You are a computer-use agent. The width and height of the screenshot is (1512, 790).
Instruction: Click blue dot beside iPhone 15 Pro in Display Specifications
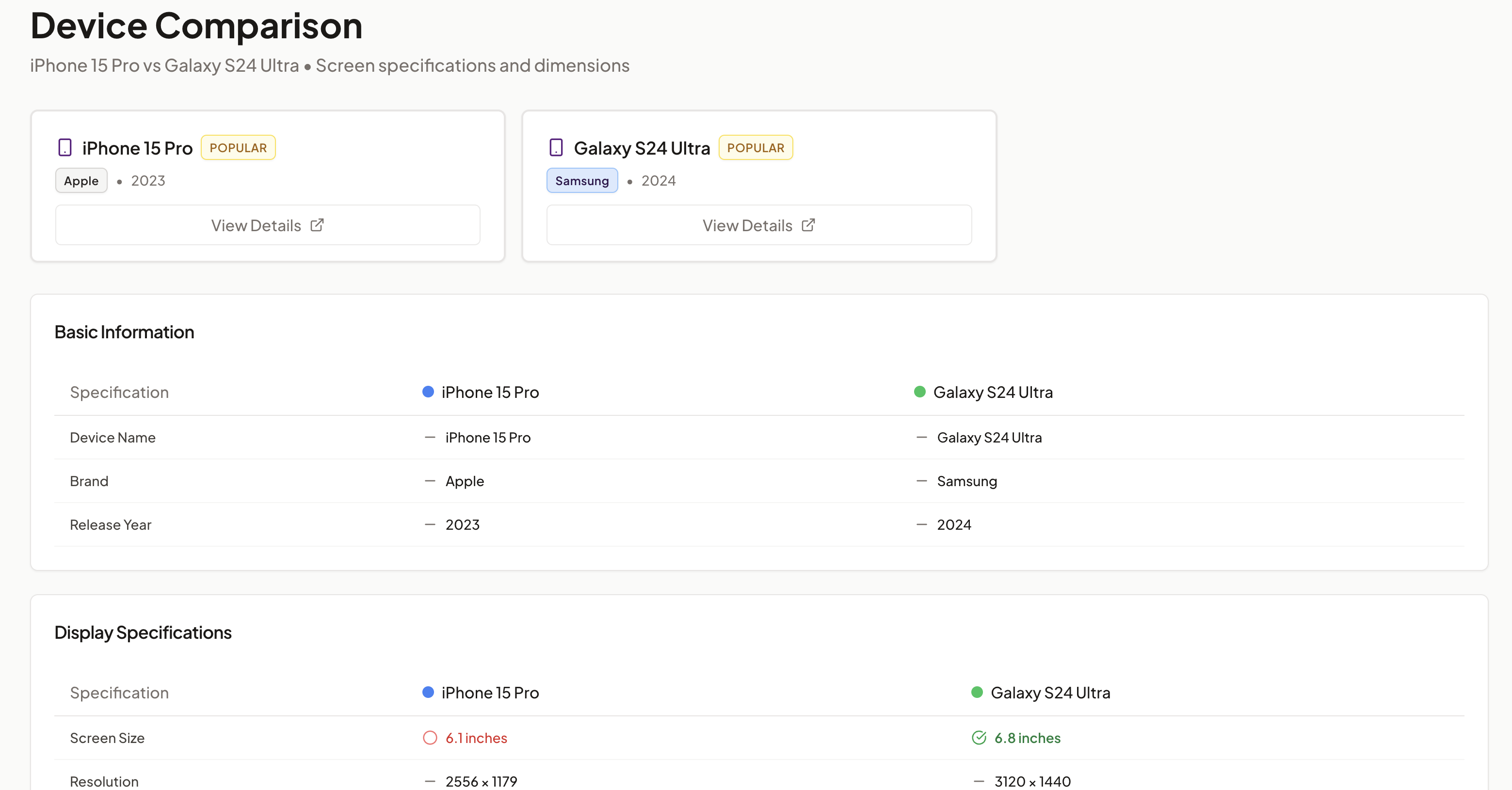pyautogui.click(x=428, y=692)
